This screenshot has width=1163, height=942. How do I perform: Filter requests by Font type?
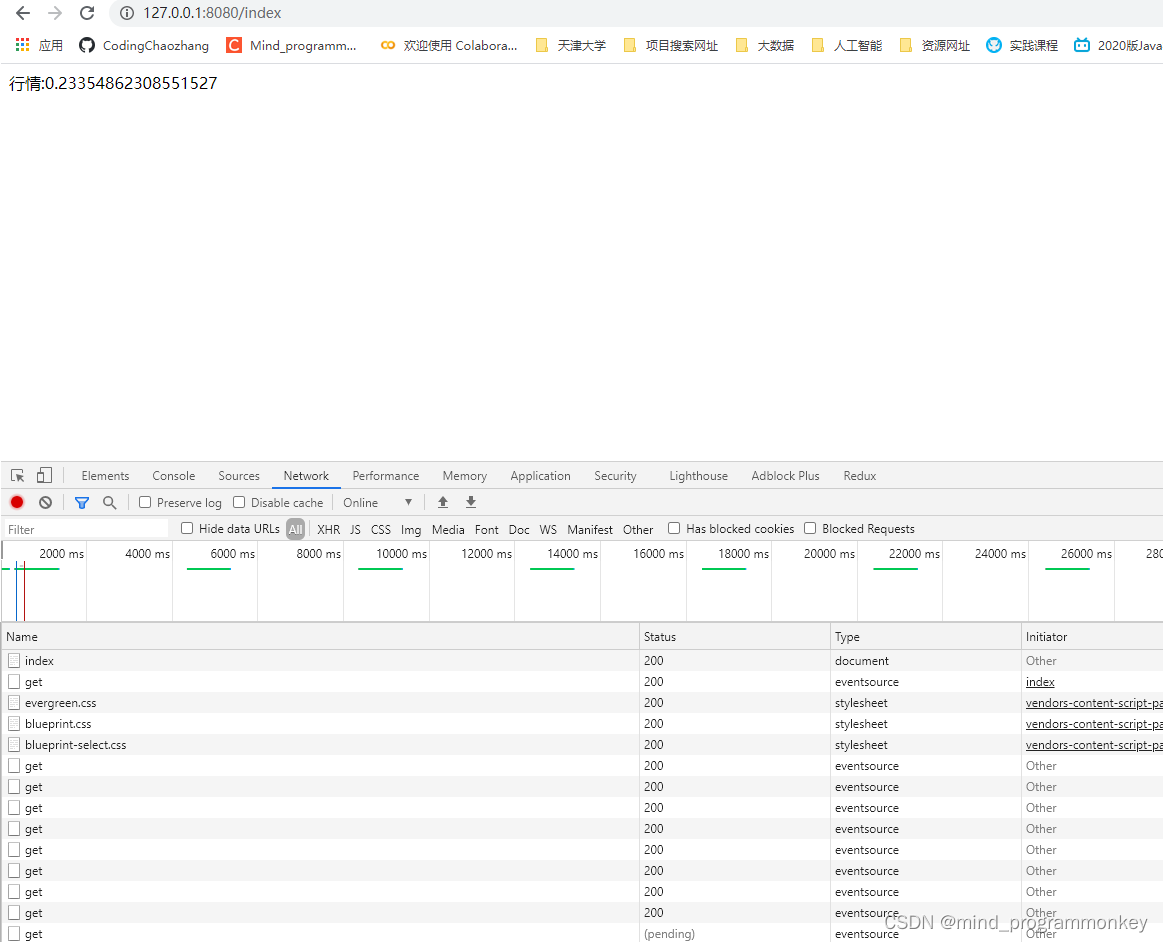coord(487,529)
